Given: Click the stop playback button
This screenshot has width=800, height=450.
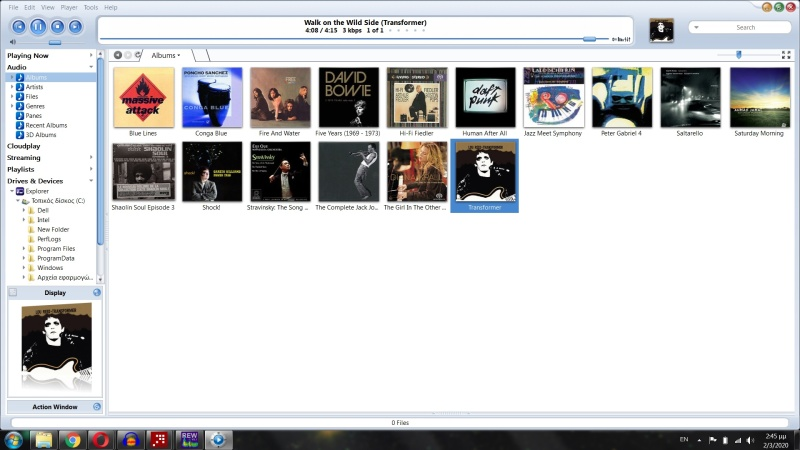Looking at the screenshot, I should 57,27.
